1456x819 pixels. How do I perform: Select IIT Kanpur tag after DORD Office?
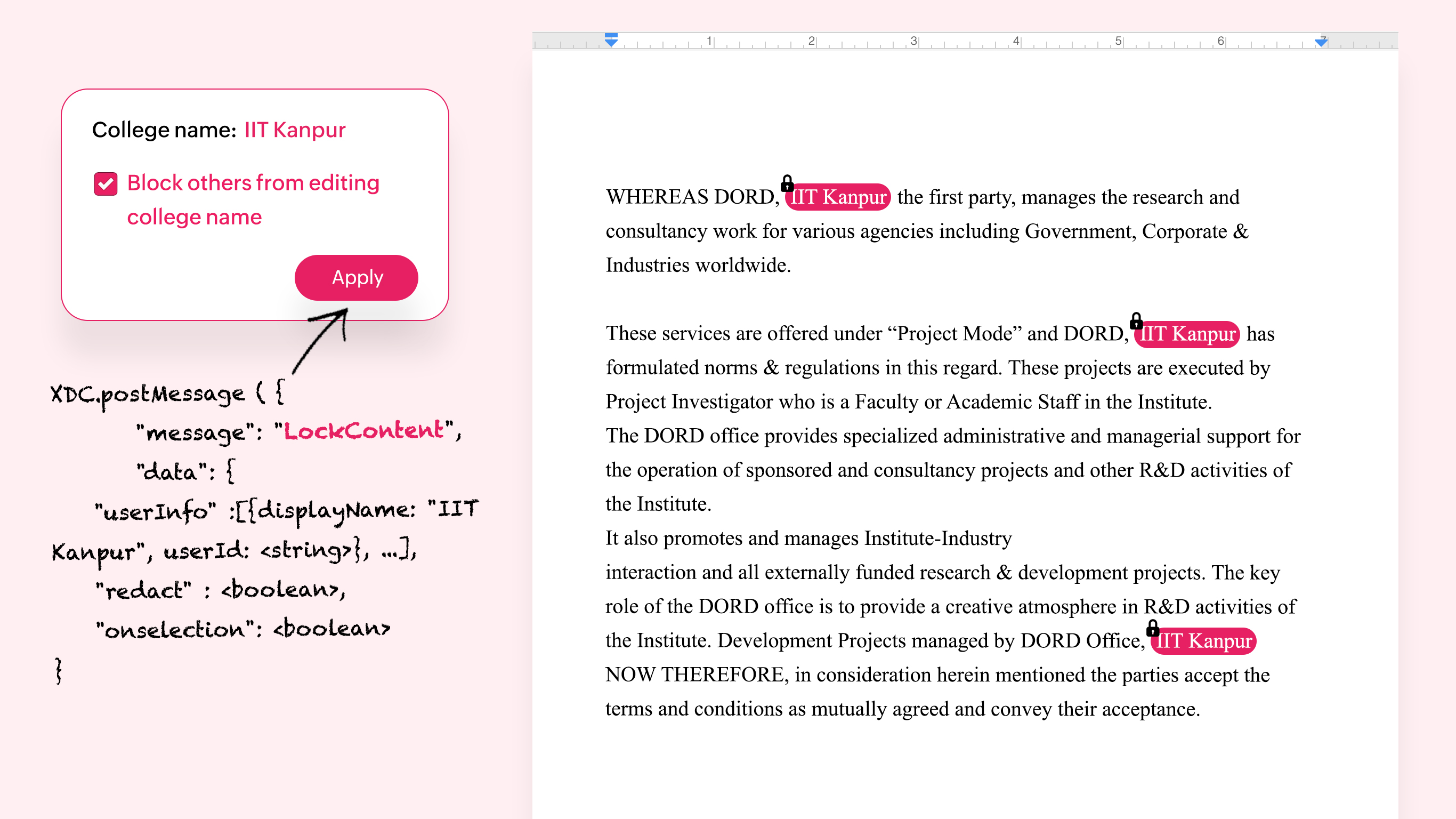coord(1203,641)
